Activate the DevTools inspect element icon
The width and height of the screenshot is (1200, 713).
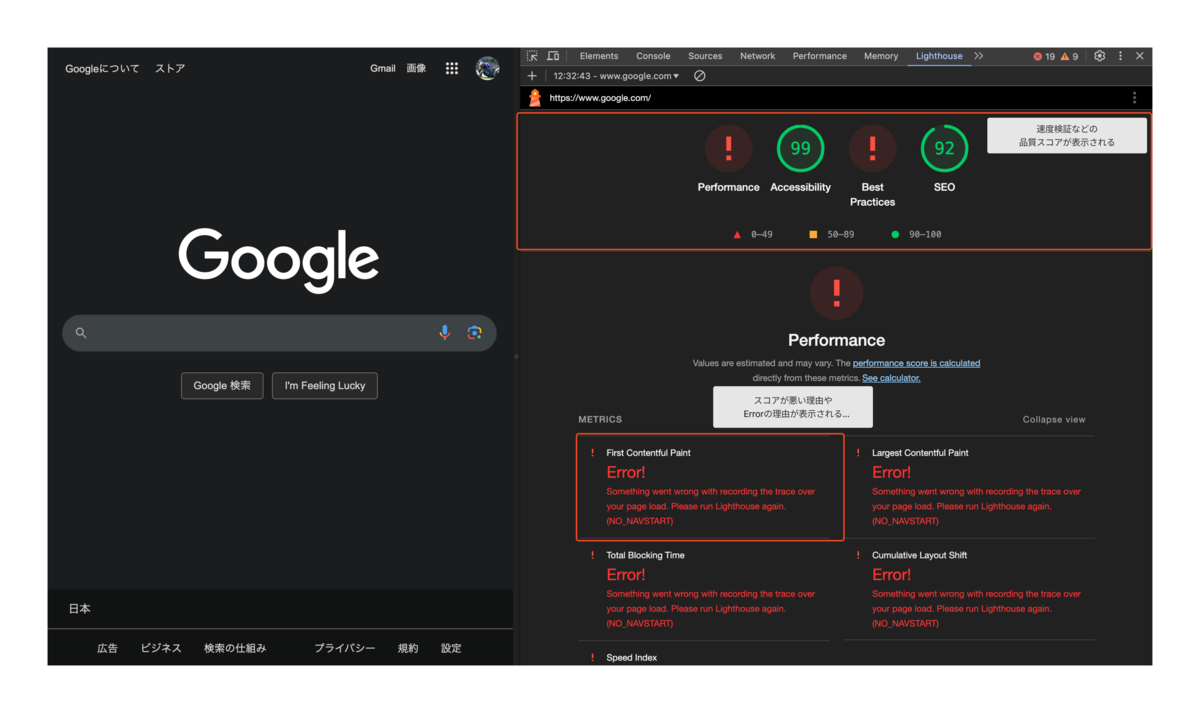click(x=532, y=56)
